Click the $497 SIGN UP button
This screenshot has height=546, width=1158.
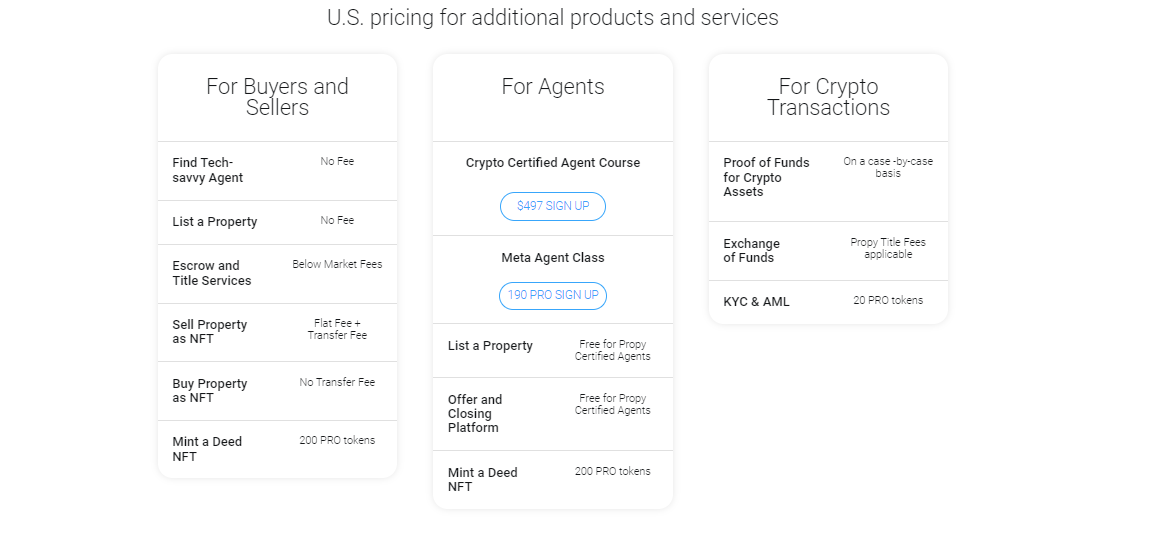(553, 206)
